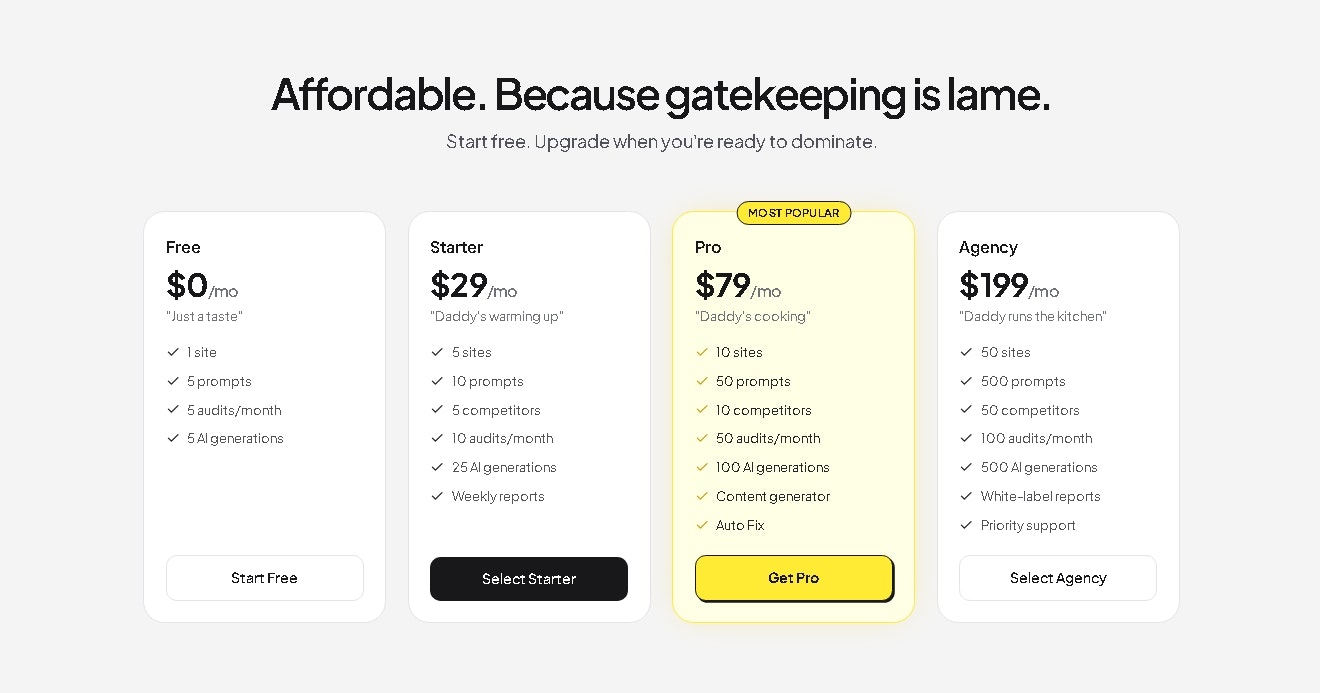Click the MOST POPULAR badge
This screenshot has height=693, width=1320.
[794, 213]
